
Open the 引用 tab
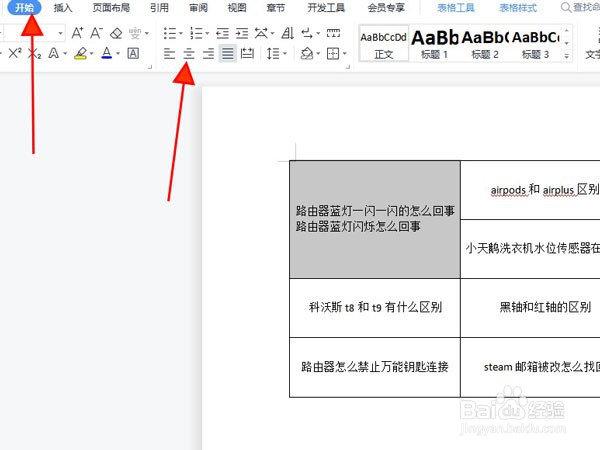pyautogui.click(x=159, y=8)
